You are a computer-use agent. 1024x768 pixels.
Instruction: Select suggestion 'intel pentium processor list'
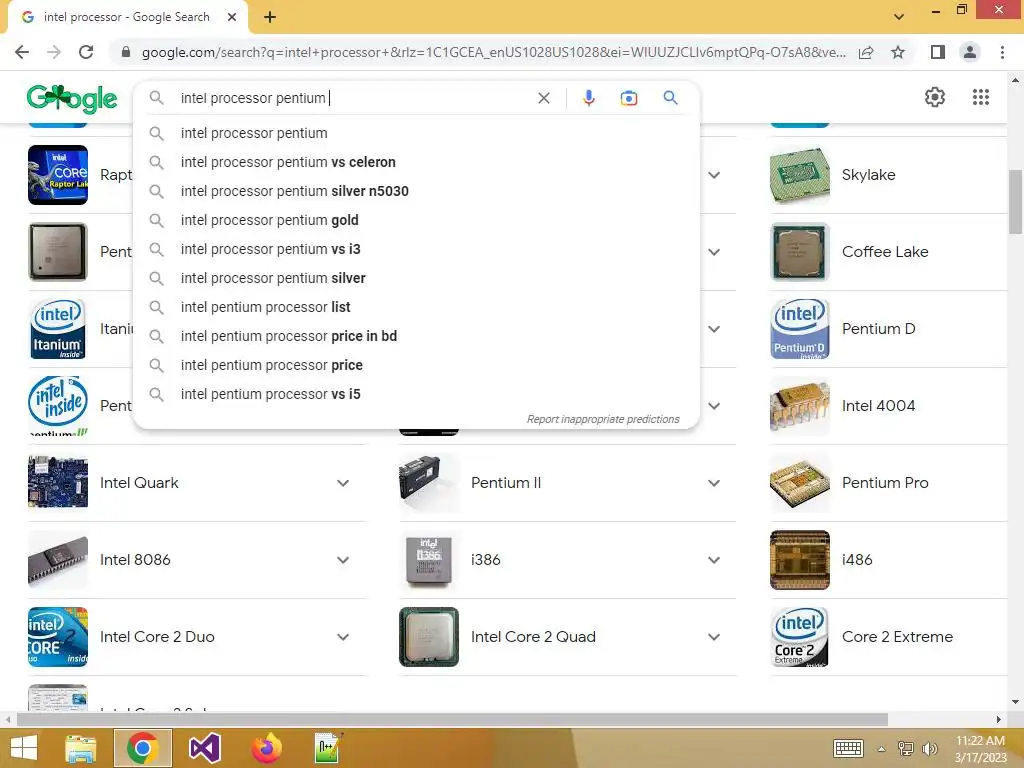416,307
